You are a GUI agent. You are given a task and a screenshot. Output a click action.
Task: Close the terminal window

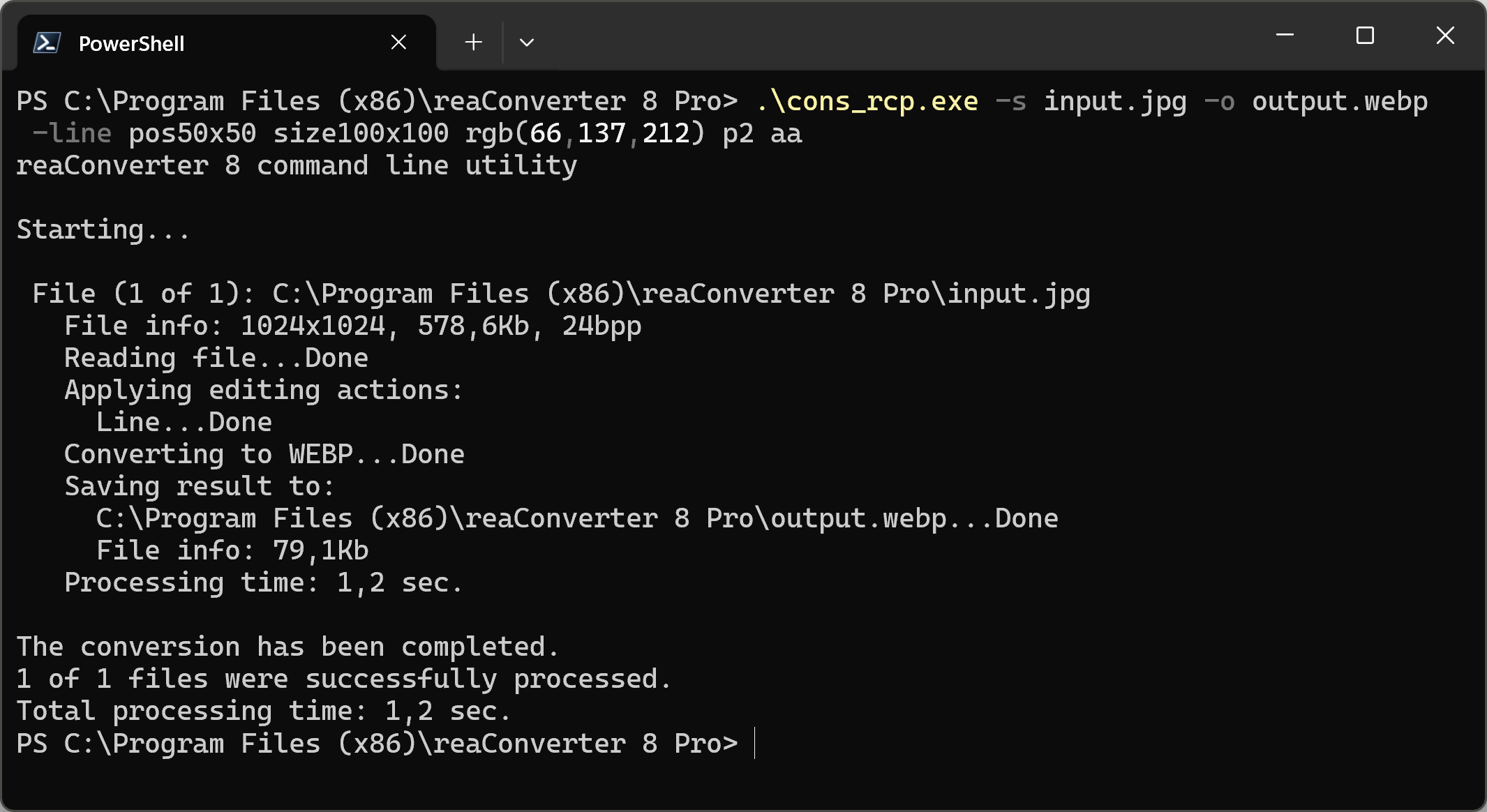point(1445,35)
